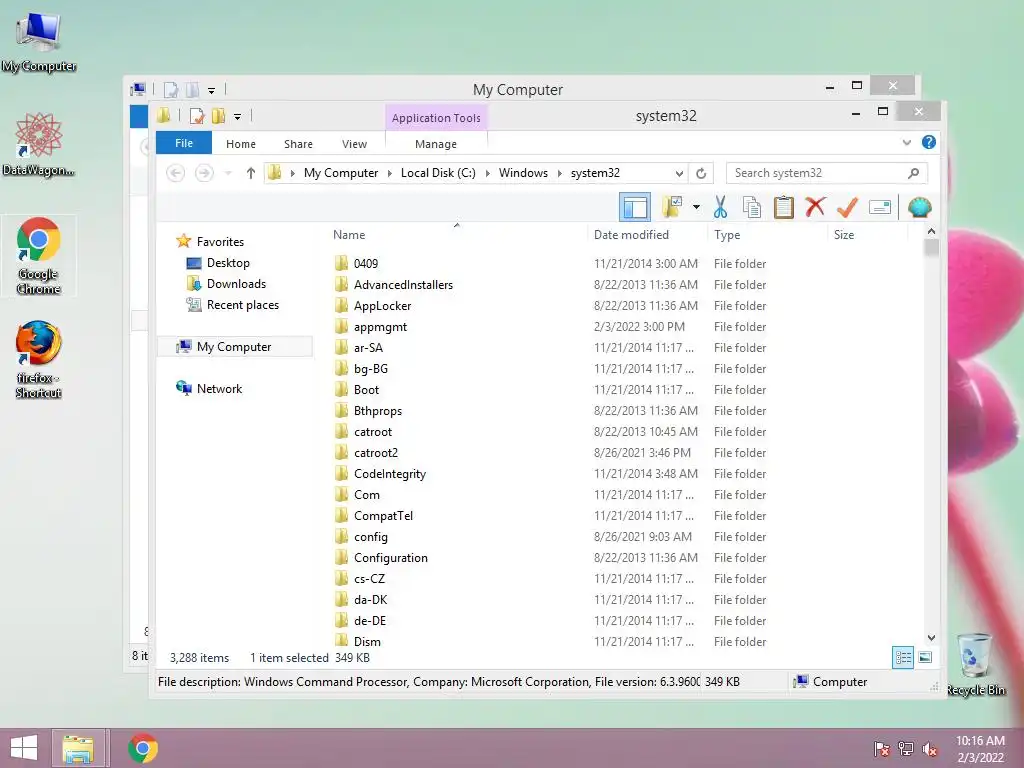Viewport: 1024px width, 768px height.
Task: Go up one level with Up arrow
Action: point(251,173)
